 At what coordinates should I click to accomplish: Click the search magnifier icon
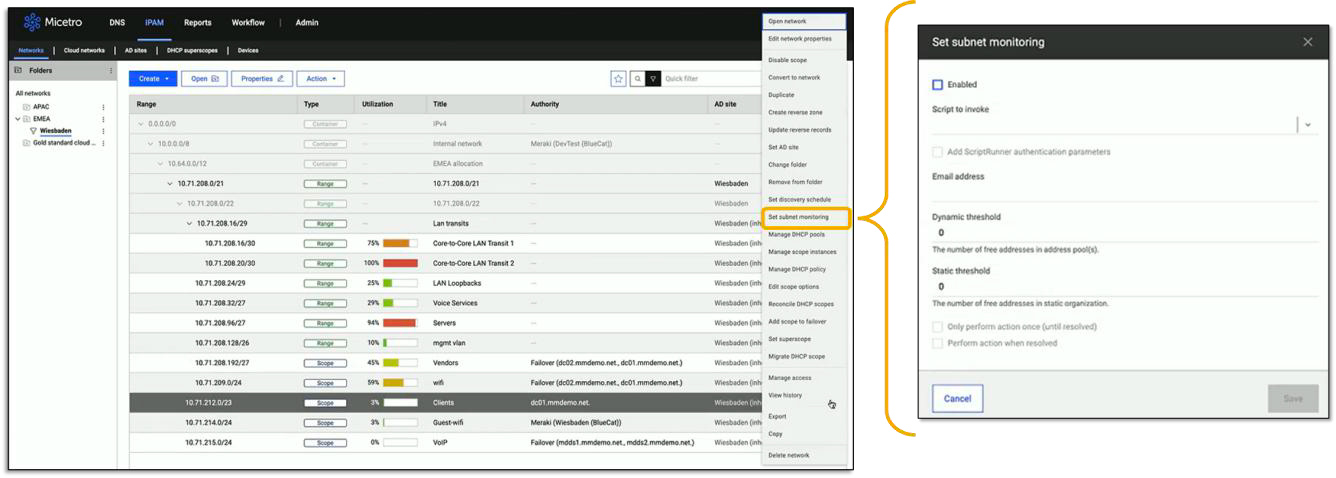(x=637, y=78)
